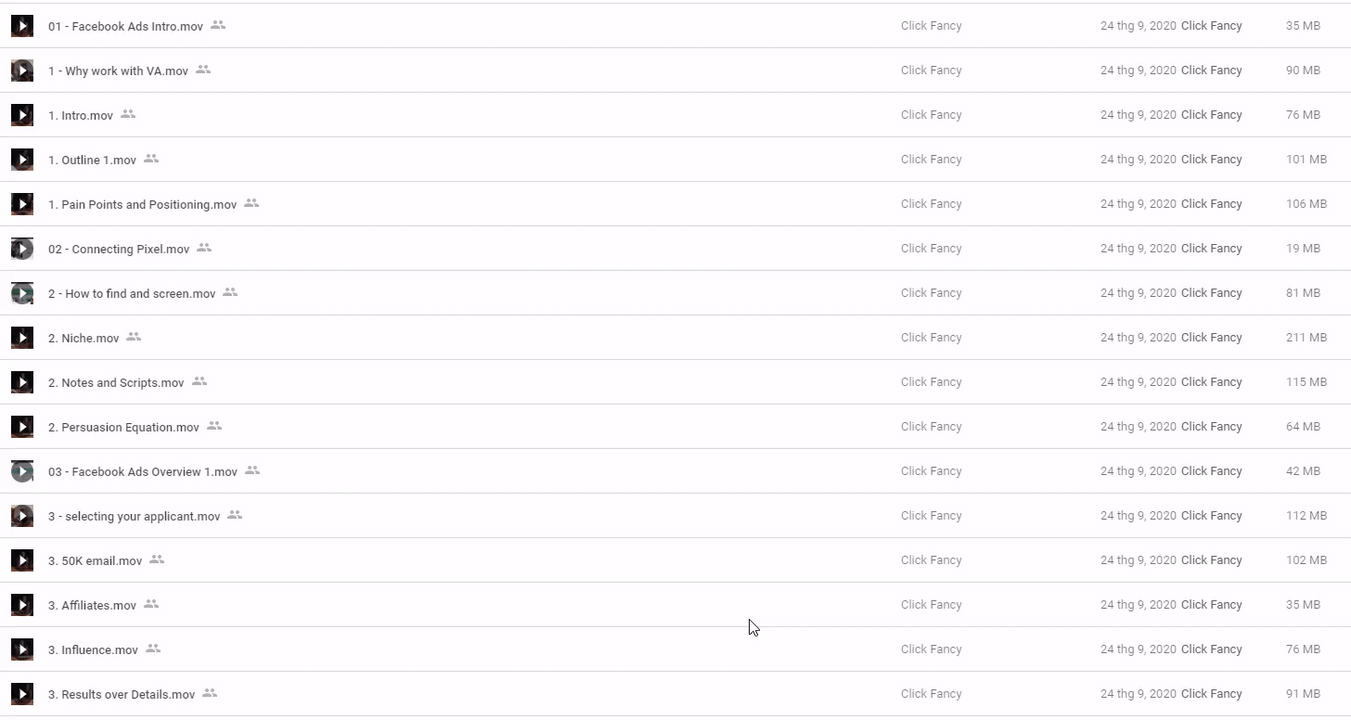The width and height of the screenshot is (1351, 720).
Task: Click owner Click Fancy in 1. Intro.mov row
Action: (931, 115)
